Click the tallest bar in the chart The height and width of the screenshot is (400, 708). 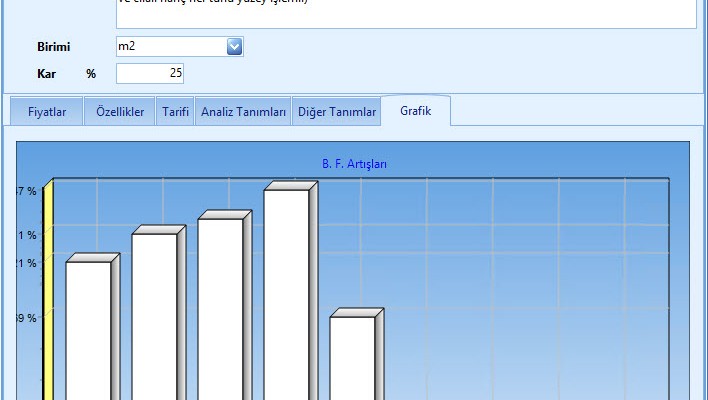286,294
